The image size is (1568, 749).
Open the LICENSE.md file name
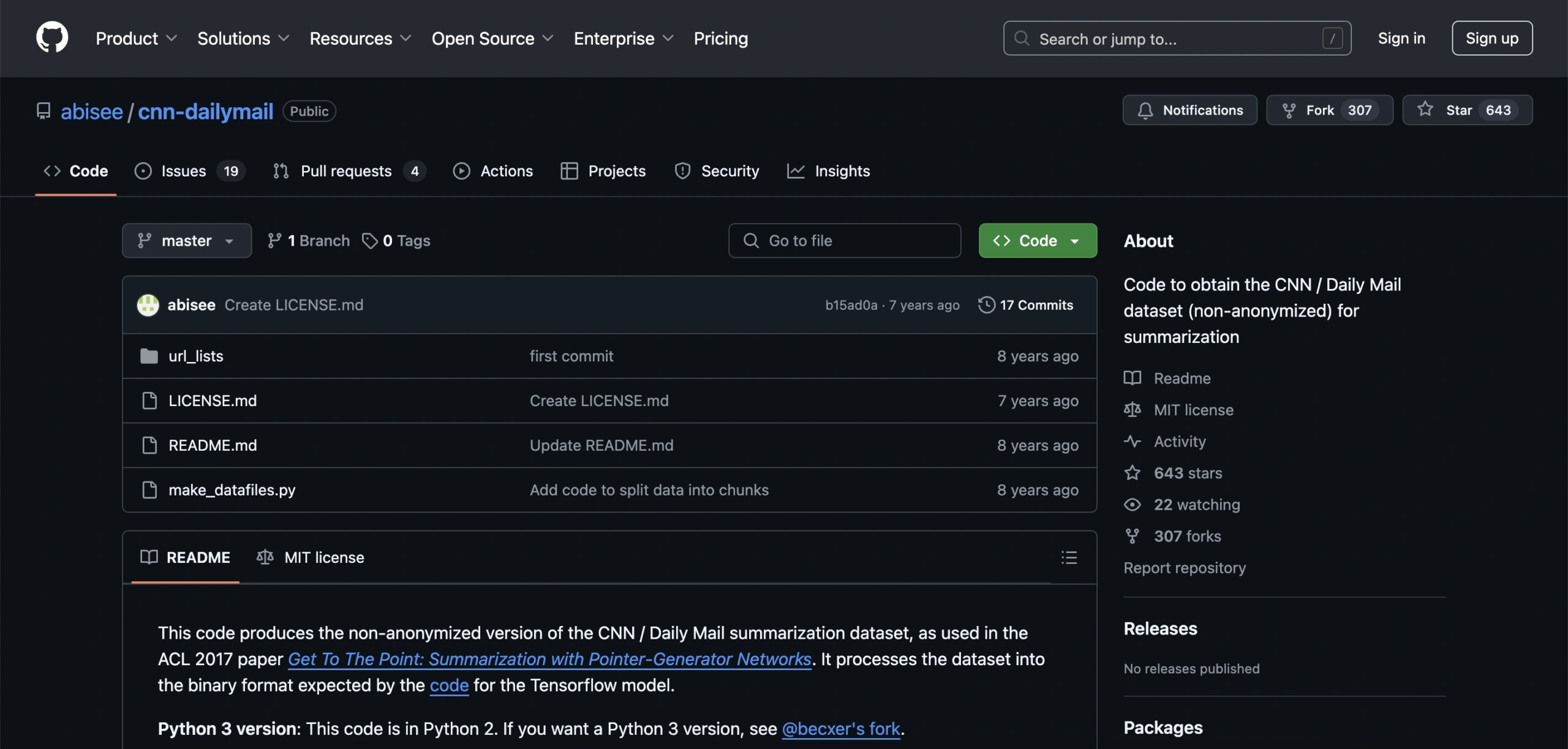coord(213,401)
